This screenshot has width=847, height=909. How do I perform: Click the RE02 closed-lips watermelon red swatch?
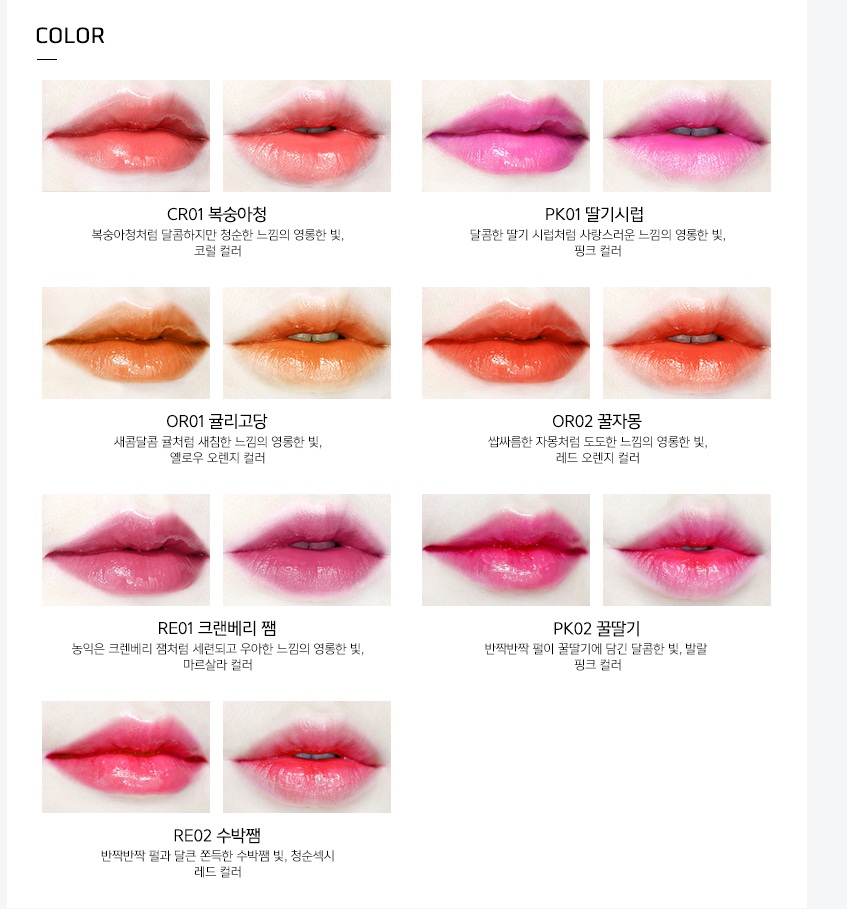click(126, 757)
